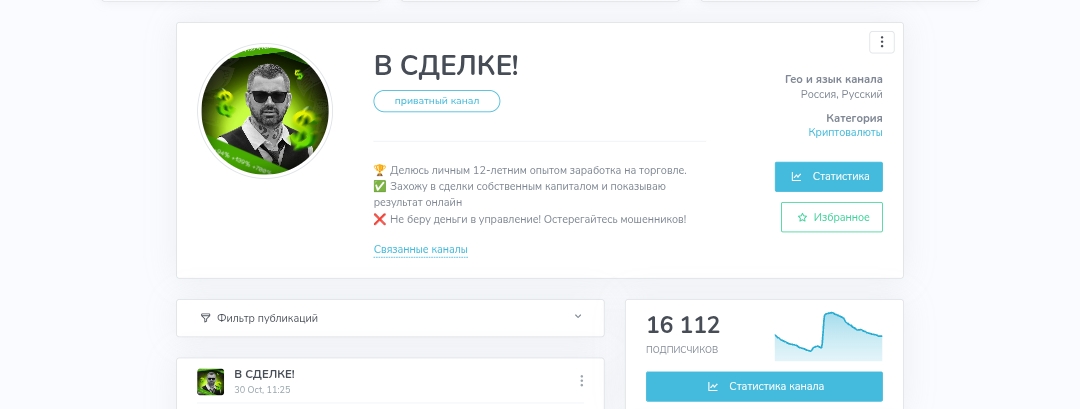The height and width of the screenshot is (409, 1080).
Task: Click chart icon on Статистика канала button
Action: (713, 386)
